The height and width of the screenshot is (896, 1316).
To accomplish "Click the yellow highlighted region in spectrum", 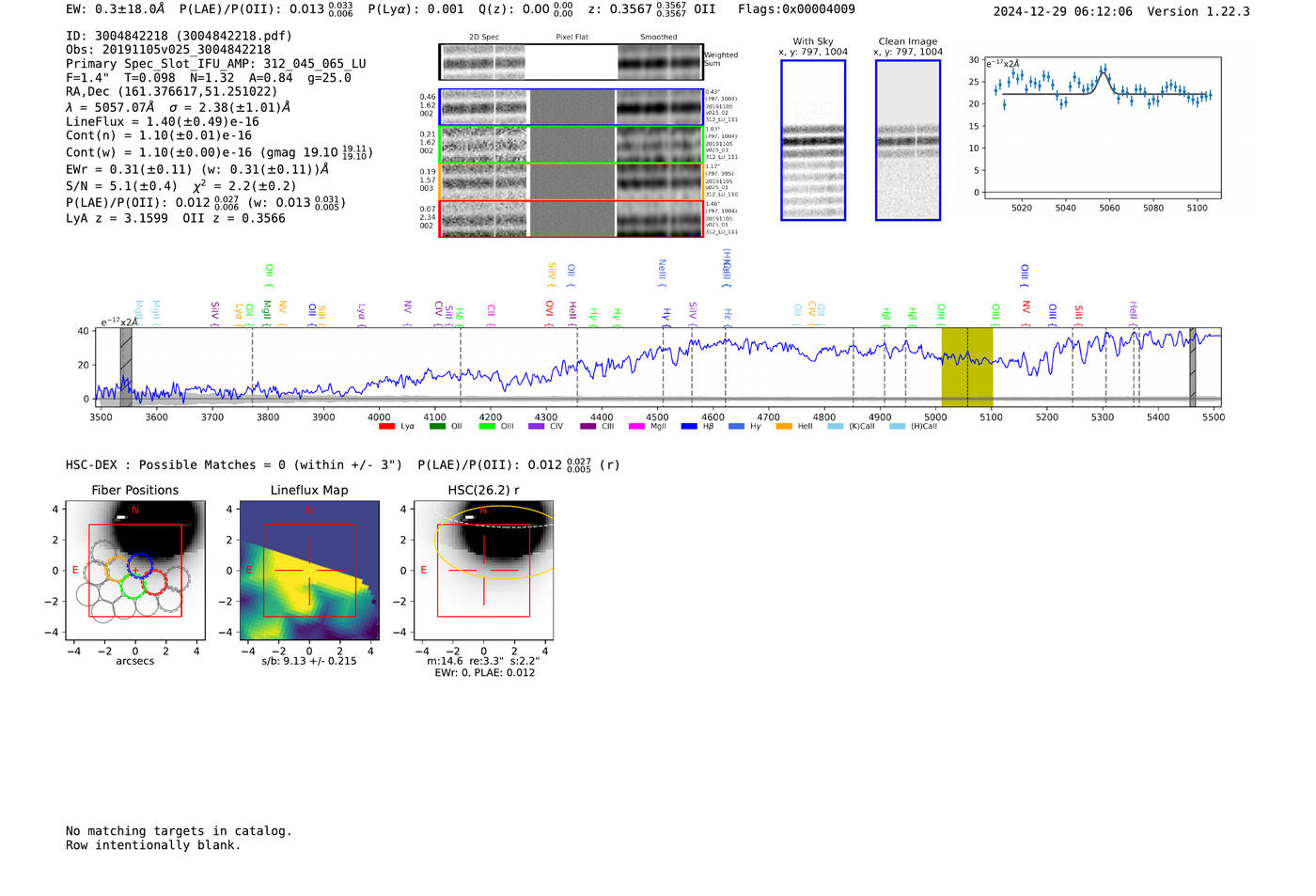I will (967, 367).
